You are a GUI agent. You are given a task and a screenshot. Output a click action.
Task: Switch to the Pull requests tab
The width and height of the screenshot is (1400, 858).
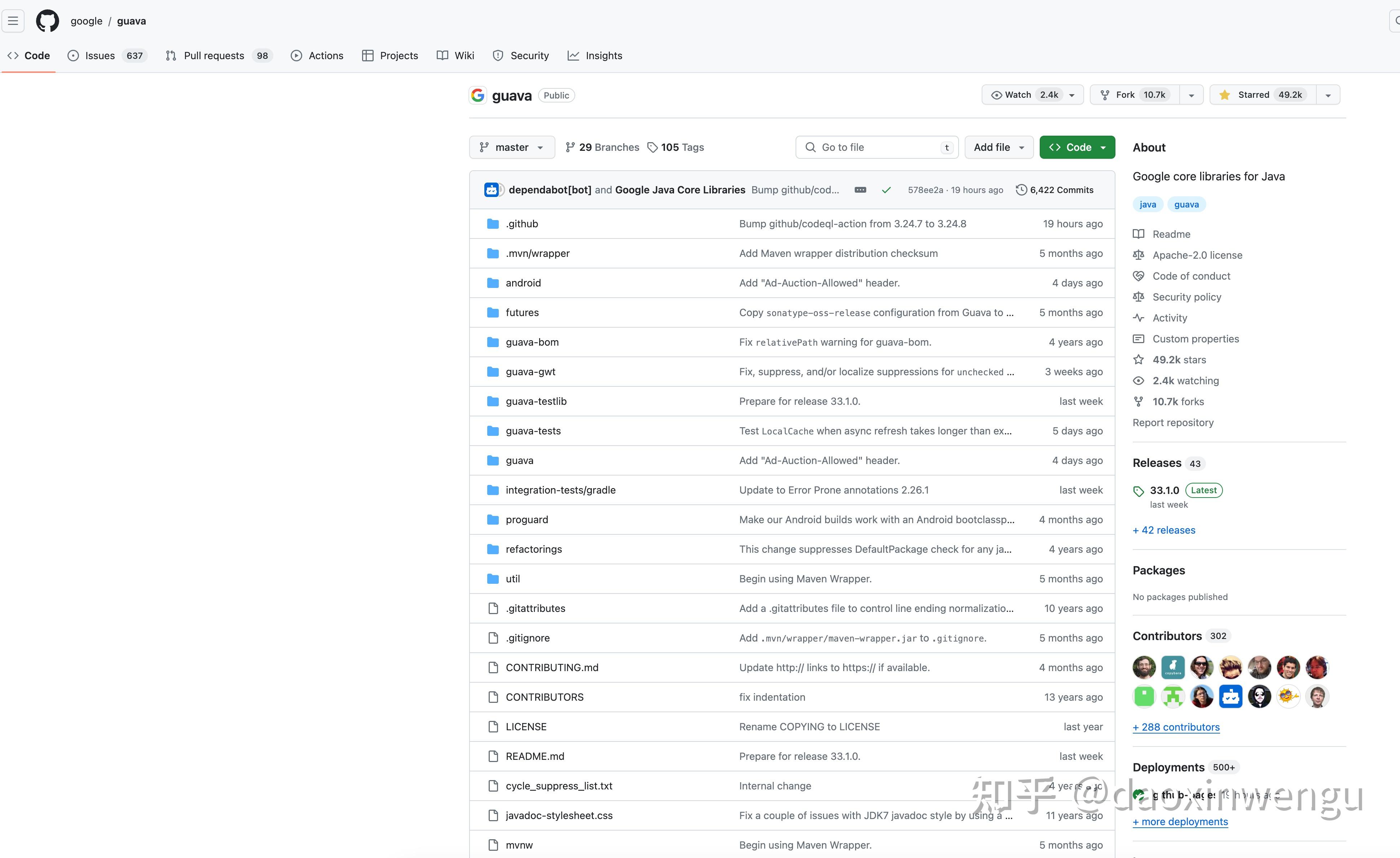[213, 56]
